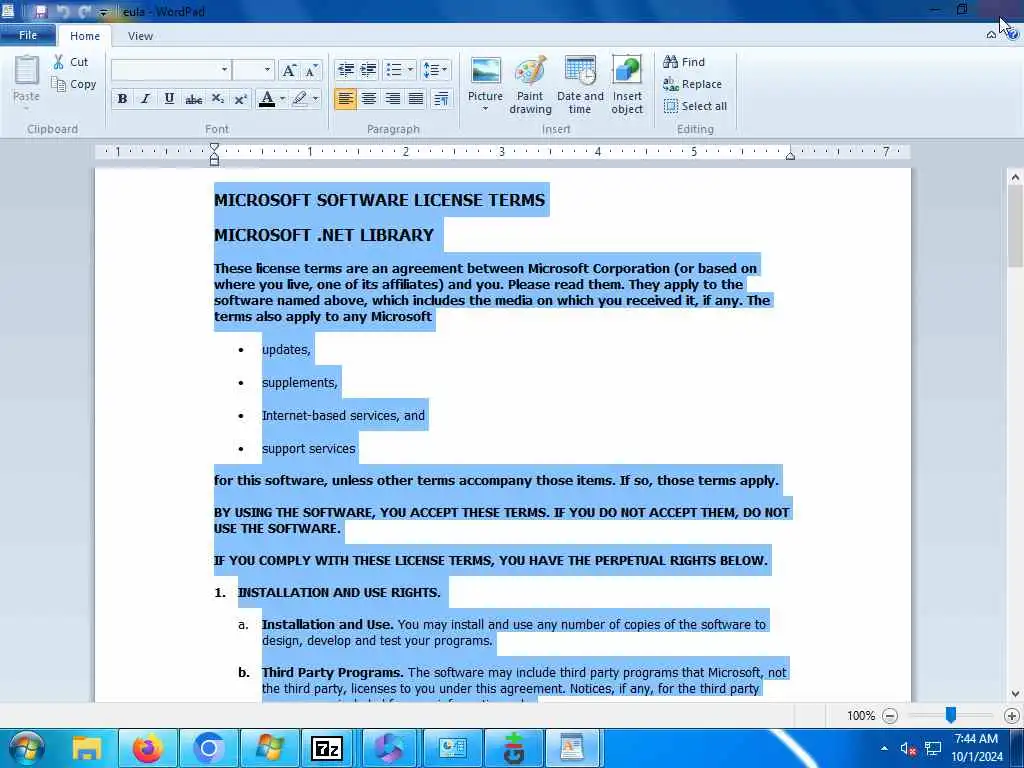Open the font family dropdown
This screenshot has width=1024, height=768.
point(224,69)
